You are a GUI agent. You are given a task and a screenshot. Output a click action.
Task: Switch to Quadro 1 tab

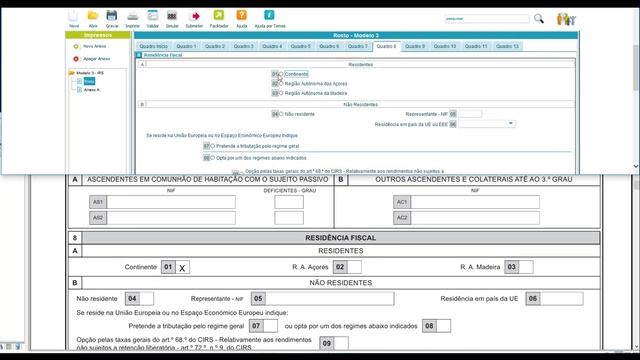186,47
